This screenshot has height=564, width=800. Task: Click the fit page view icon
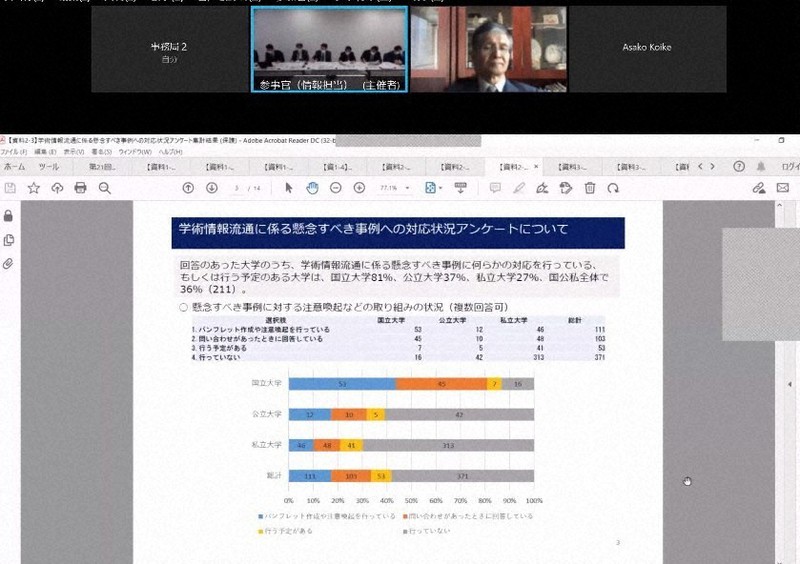click(x=431, y=188)
